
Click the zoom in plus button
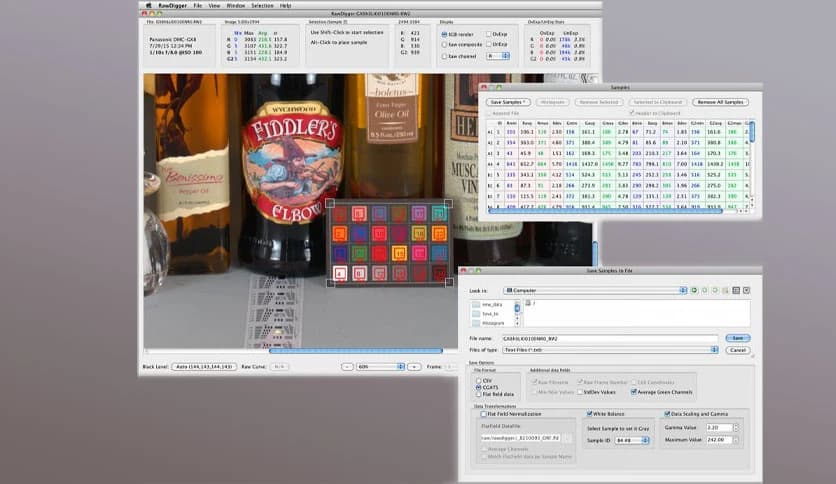click(414, 367)
